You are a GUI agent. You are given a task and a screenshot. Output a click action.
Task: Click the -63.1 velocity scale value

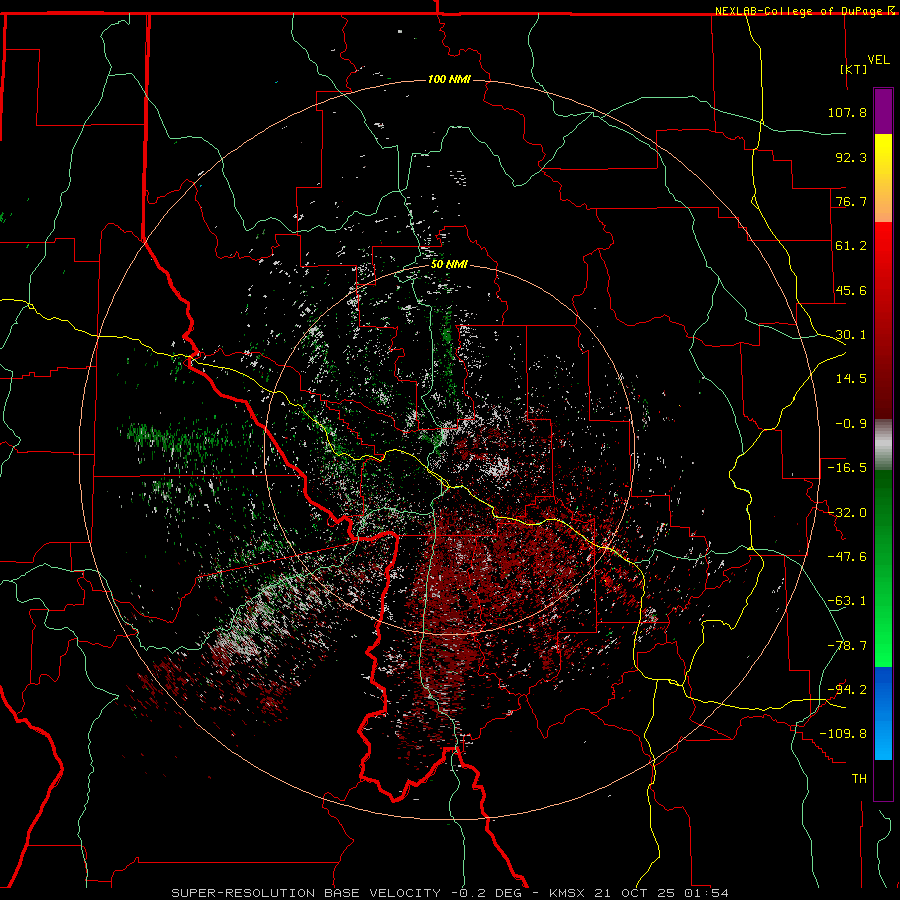click(847, 601)
